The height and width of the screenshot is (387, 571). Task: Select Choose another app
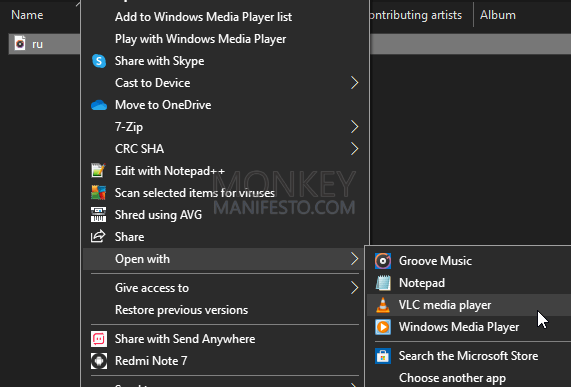(x=452, y=378)
